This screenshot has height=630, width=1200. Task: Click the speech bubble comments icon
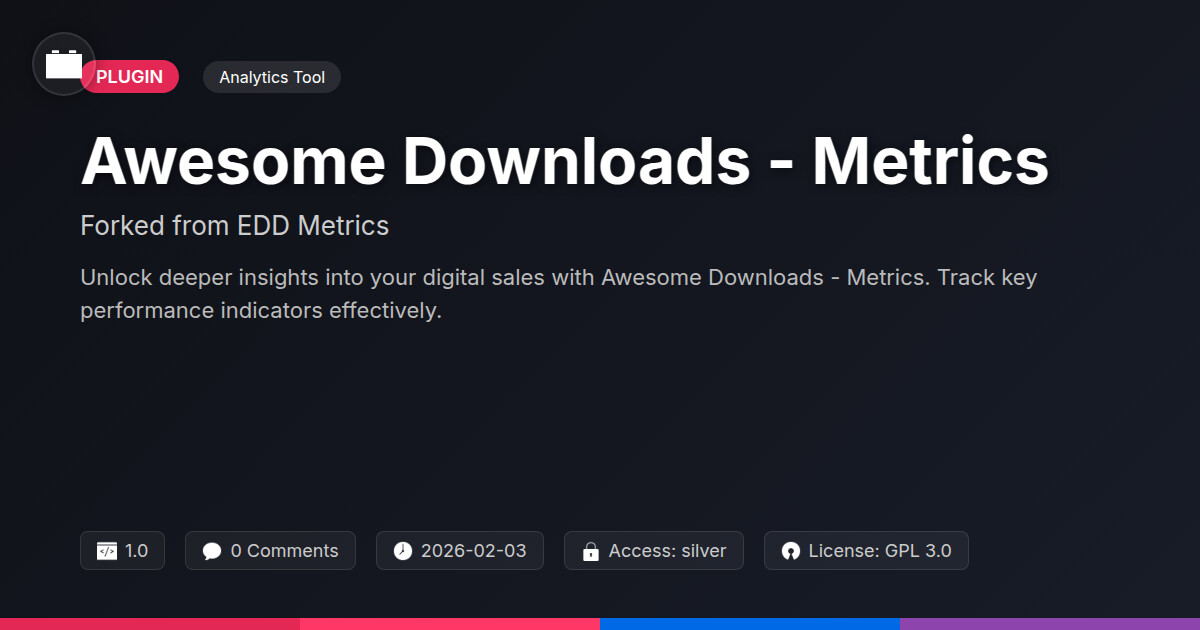click(x=211, y=551)
